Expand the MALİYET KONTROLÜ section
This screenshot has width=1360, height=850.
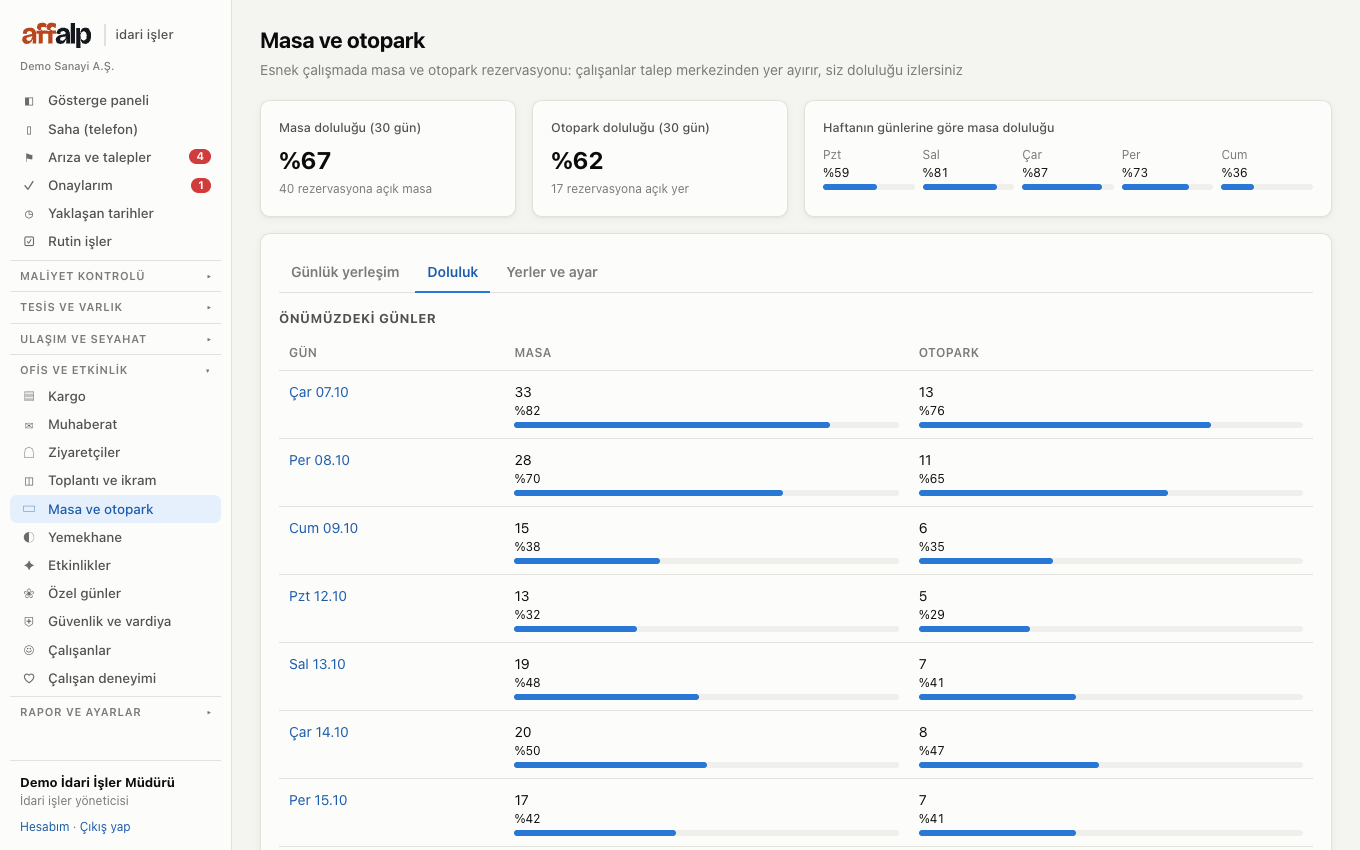coord(116,276)
